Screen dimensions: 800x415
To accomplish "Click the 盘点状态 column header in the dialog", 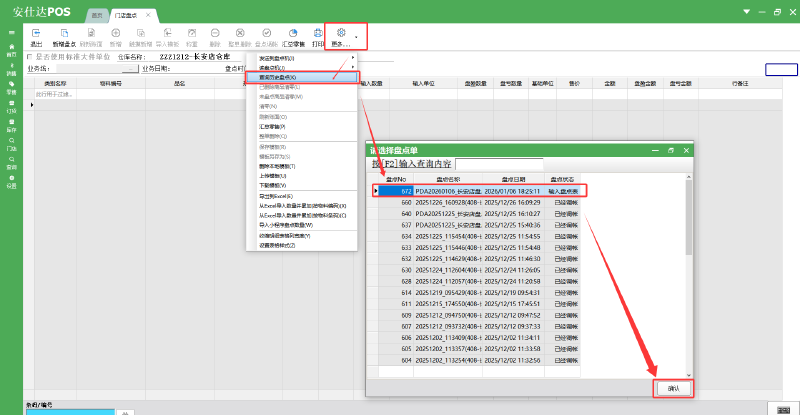I will pos(562,179).
